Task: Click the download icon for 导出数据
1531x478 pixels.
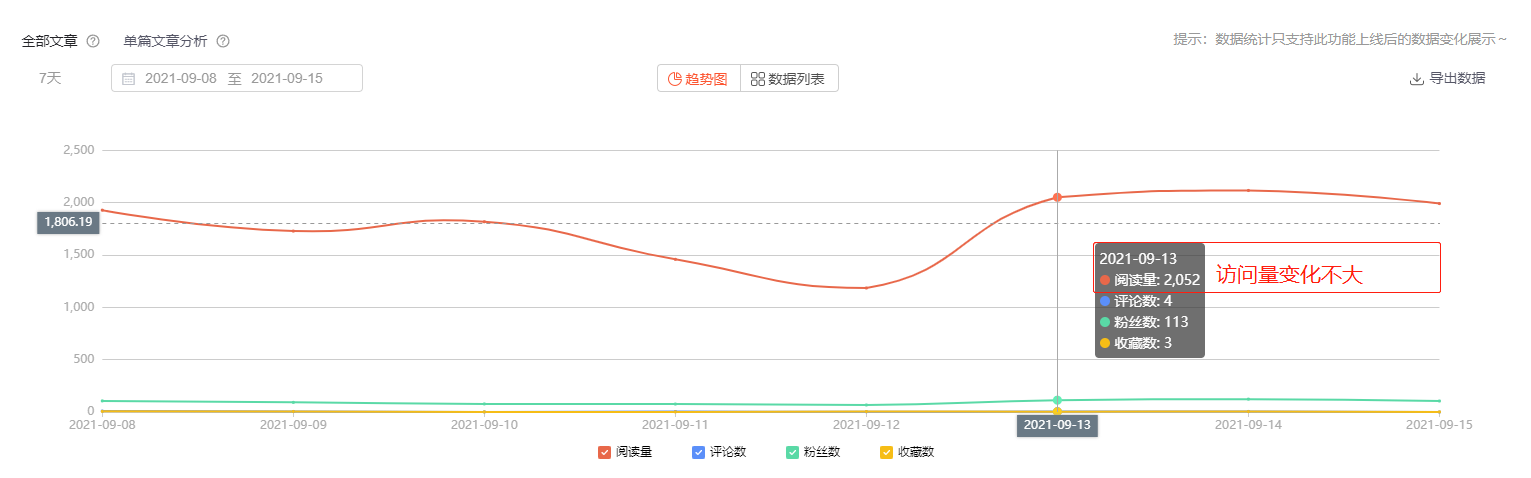Action: click(x=1416, y=79)
